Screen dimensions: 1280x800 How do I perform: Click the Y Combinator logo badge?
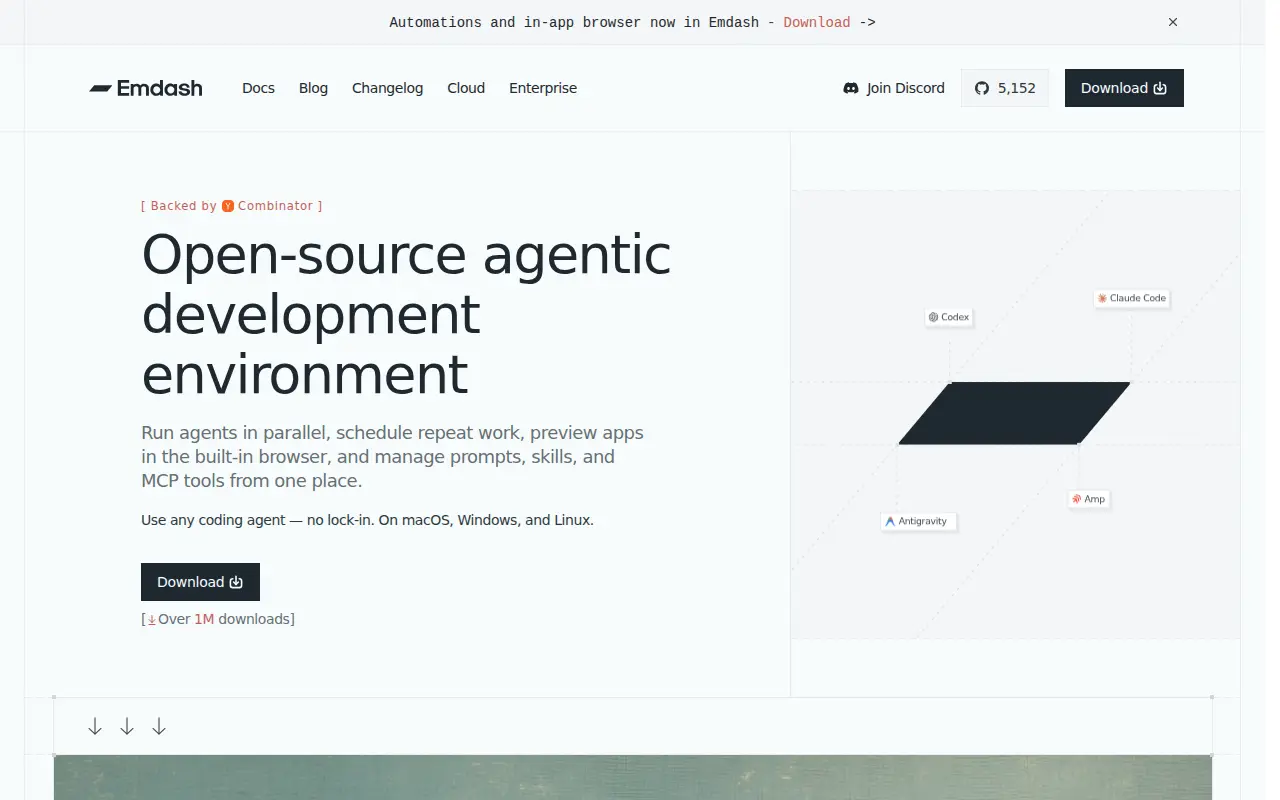(x=228, y=206)
